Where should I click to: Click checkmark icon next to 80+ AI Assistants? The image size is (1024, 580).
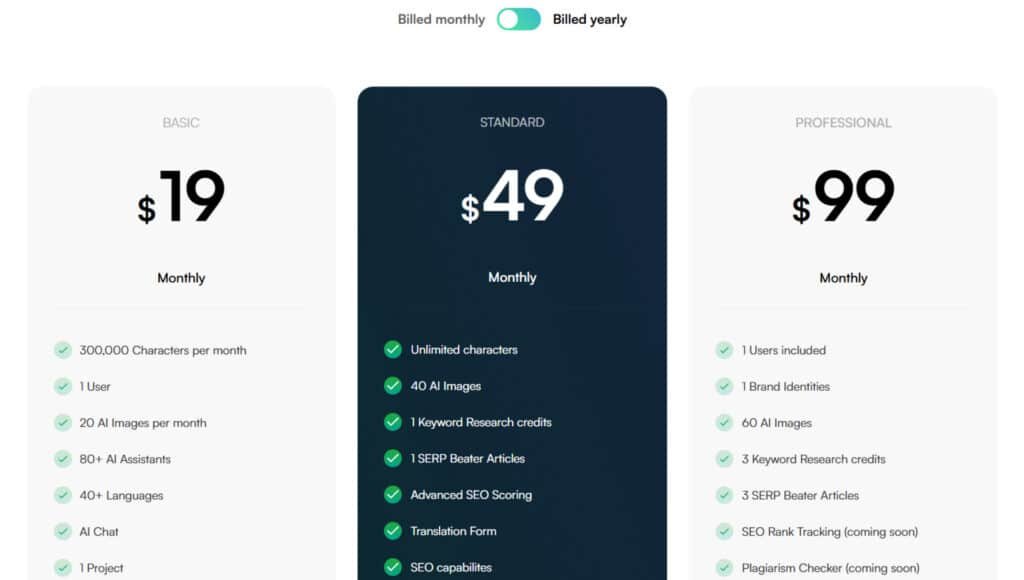tap(63, 459)
